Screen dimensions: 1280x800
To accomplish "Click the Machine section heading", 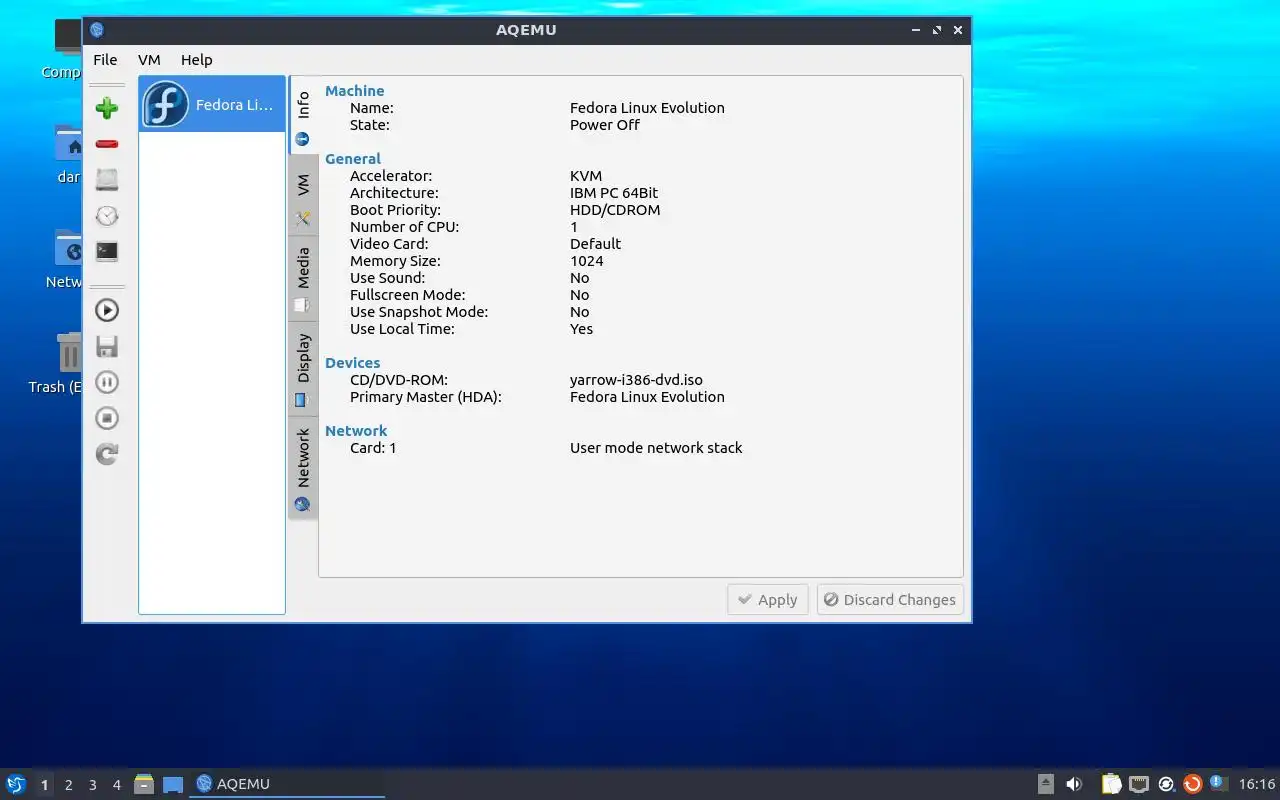I will 354,91.
